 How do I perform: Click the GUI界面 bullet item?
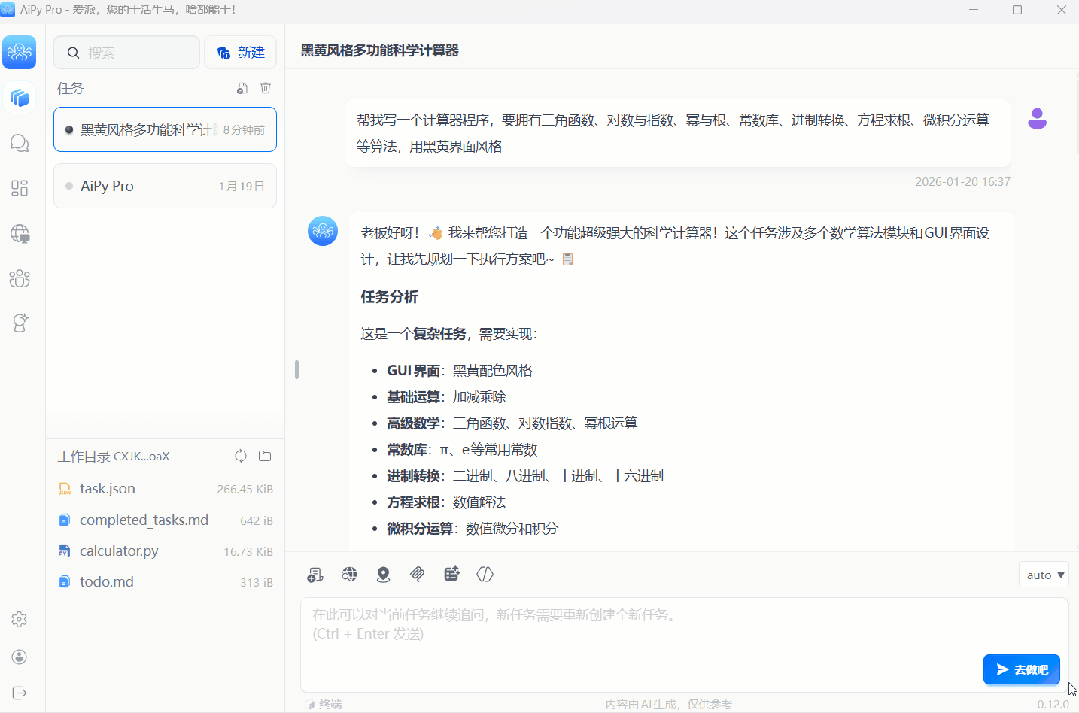pos(460,371)
